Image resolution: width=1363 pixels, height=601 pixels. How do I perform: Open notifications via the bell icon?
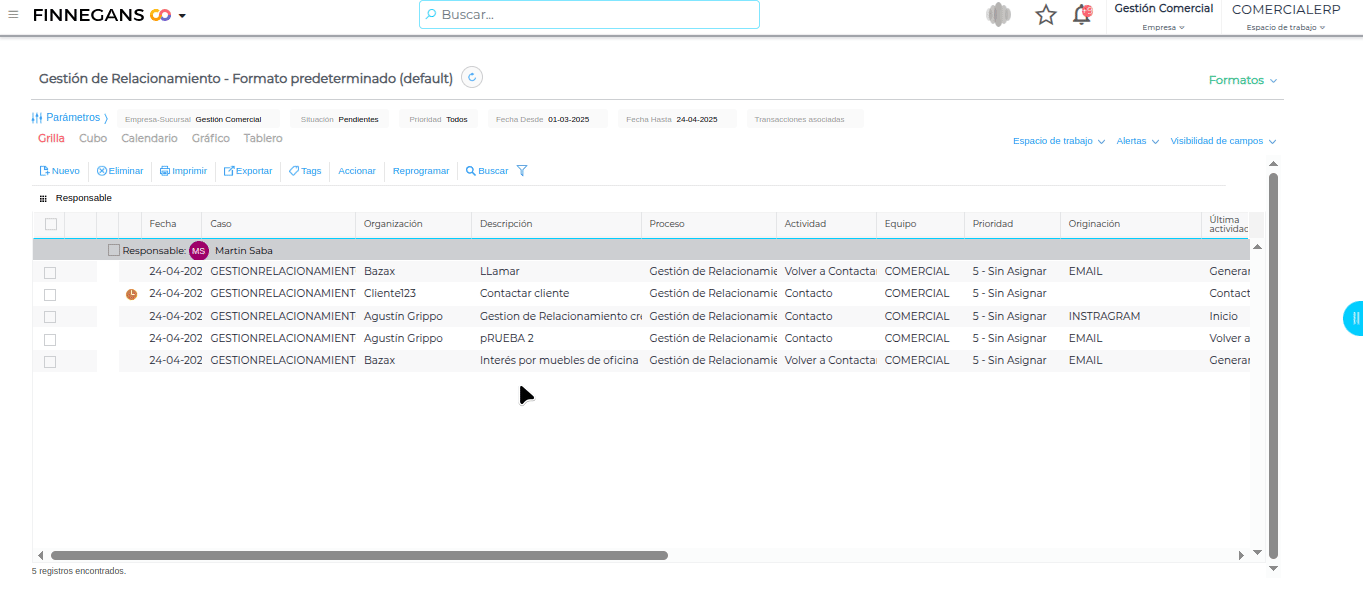1081,15
